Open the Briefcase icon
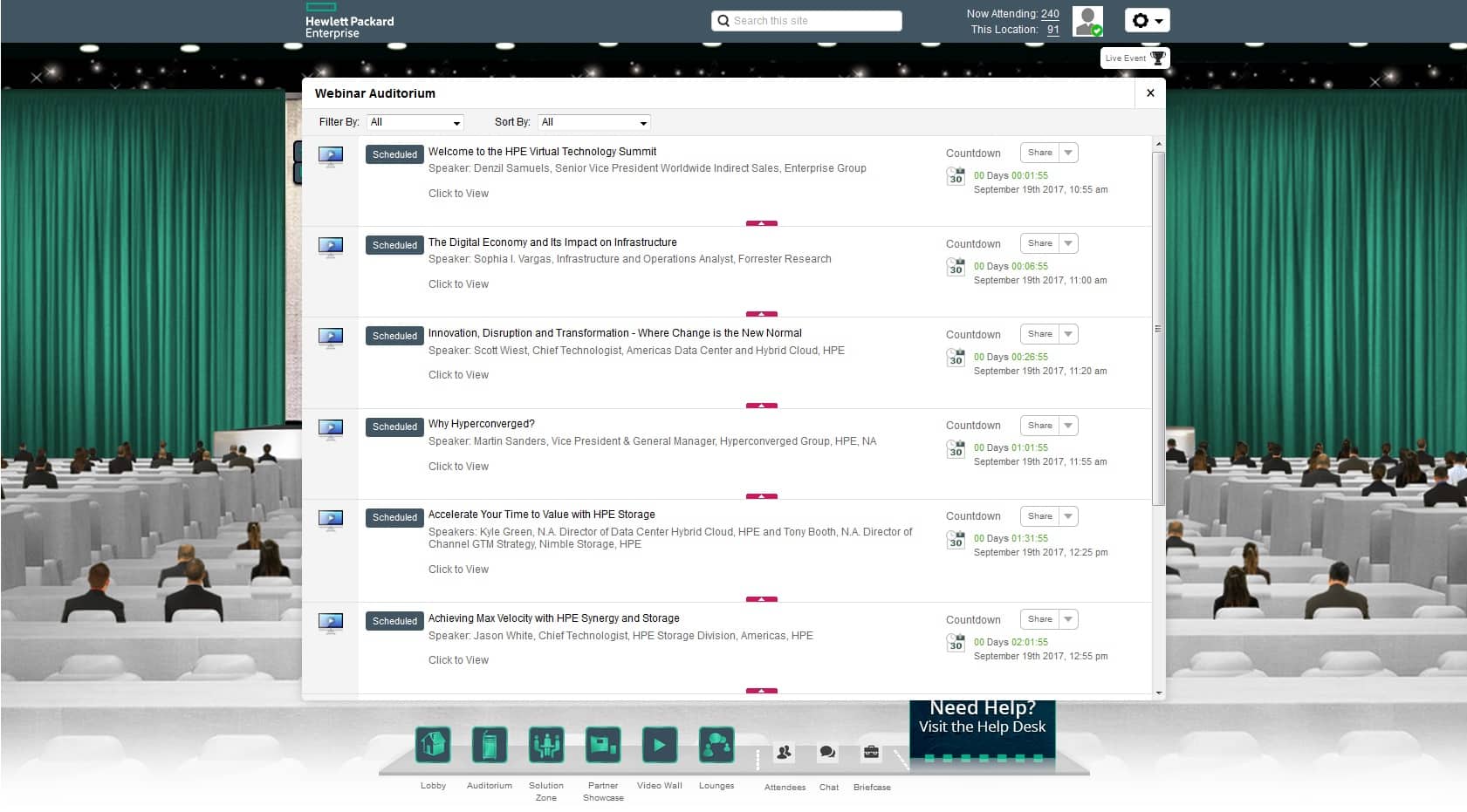The height and width of the screenshot is (812, 1467). 871,753
